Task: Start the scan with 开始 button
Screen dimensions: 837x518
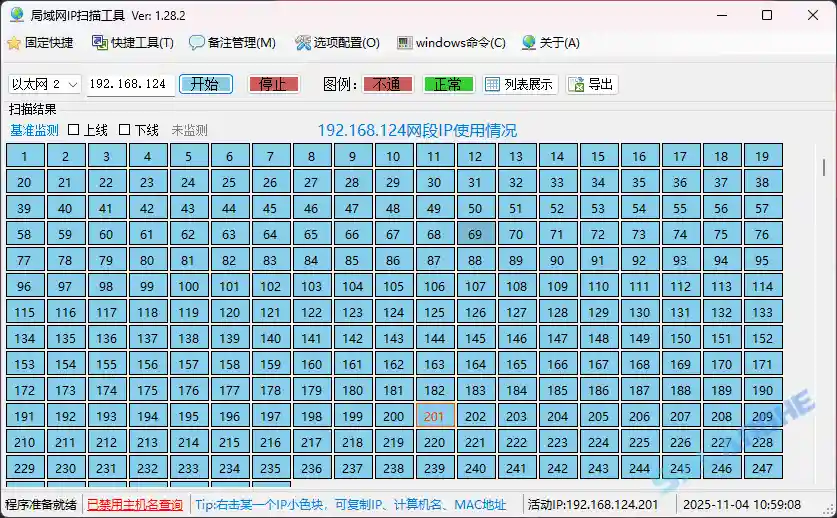Action: point(206,84)
